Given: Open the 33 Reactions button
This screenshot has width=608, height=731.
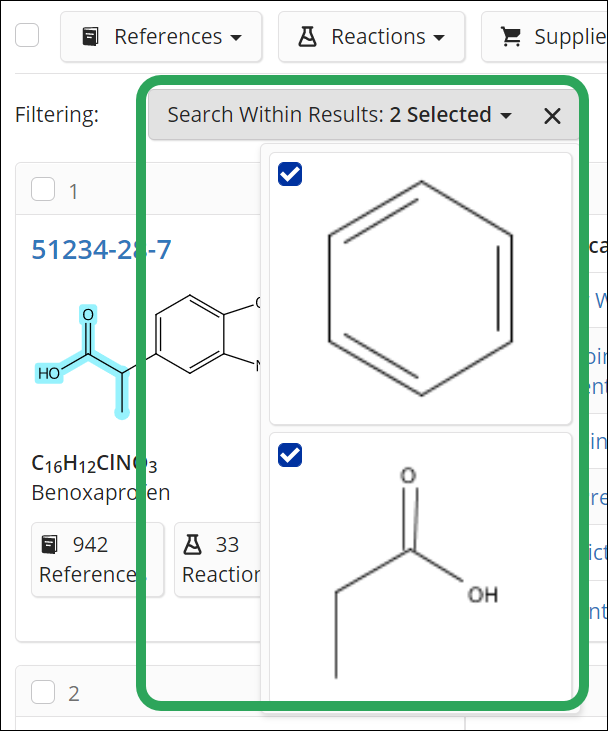Looking at the screenshot, I should pyautogui.click(x=218, y=559).
